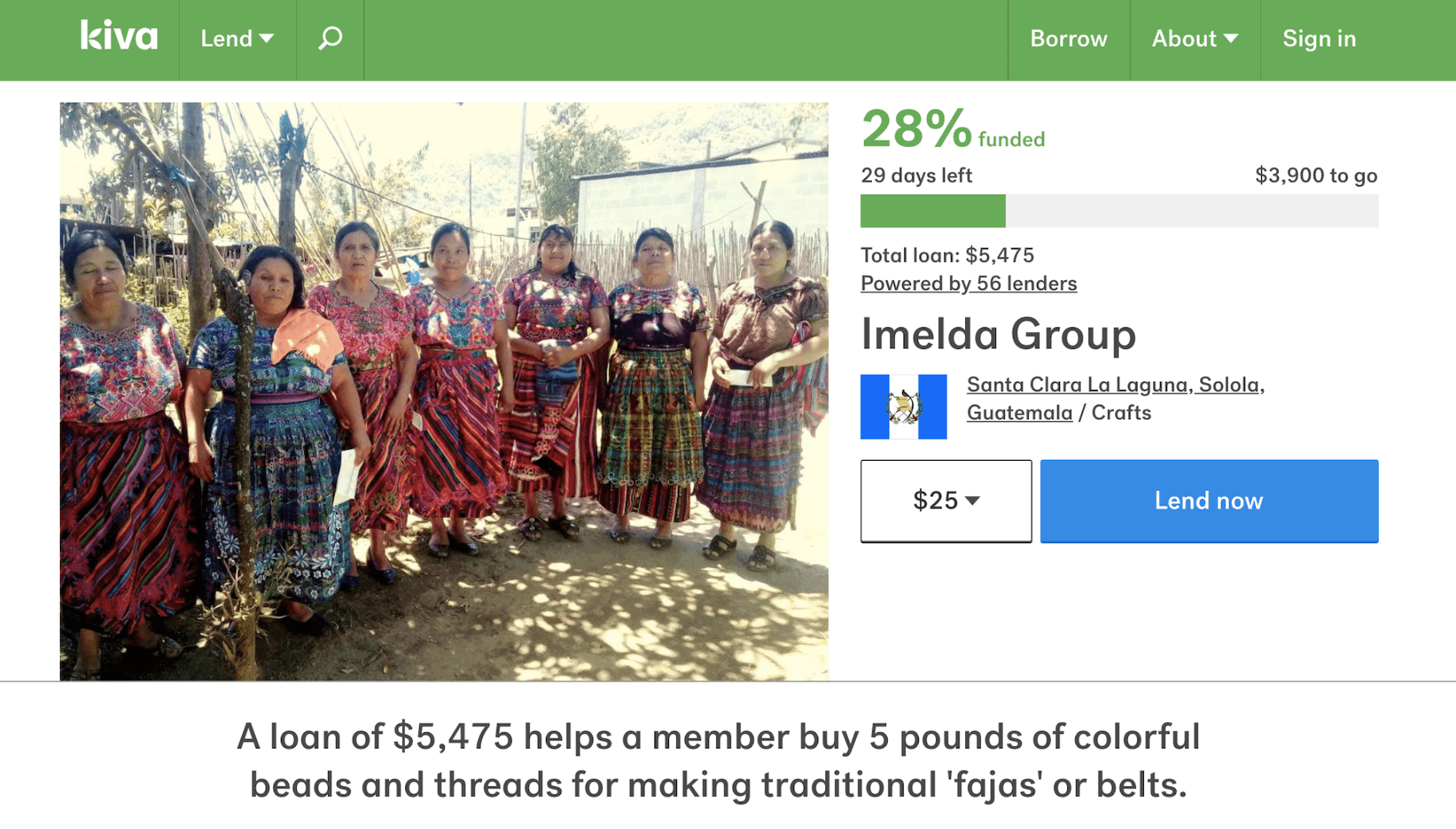Click the 29 days left label
1456x829 pixels.
point(916,175)
